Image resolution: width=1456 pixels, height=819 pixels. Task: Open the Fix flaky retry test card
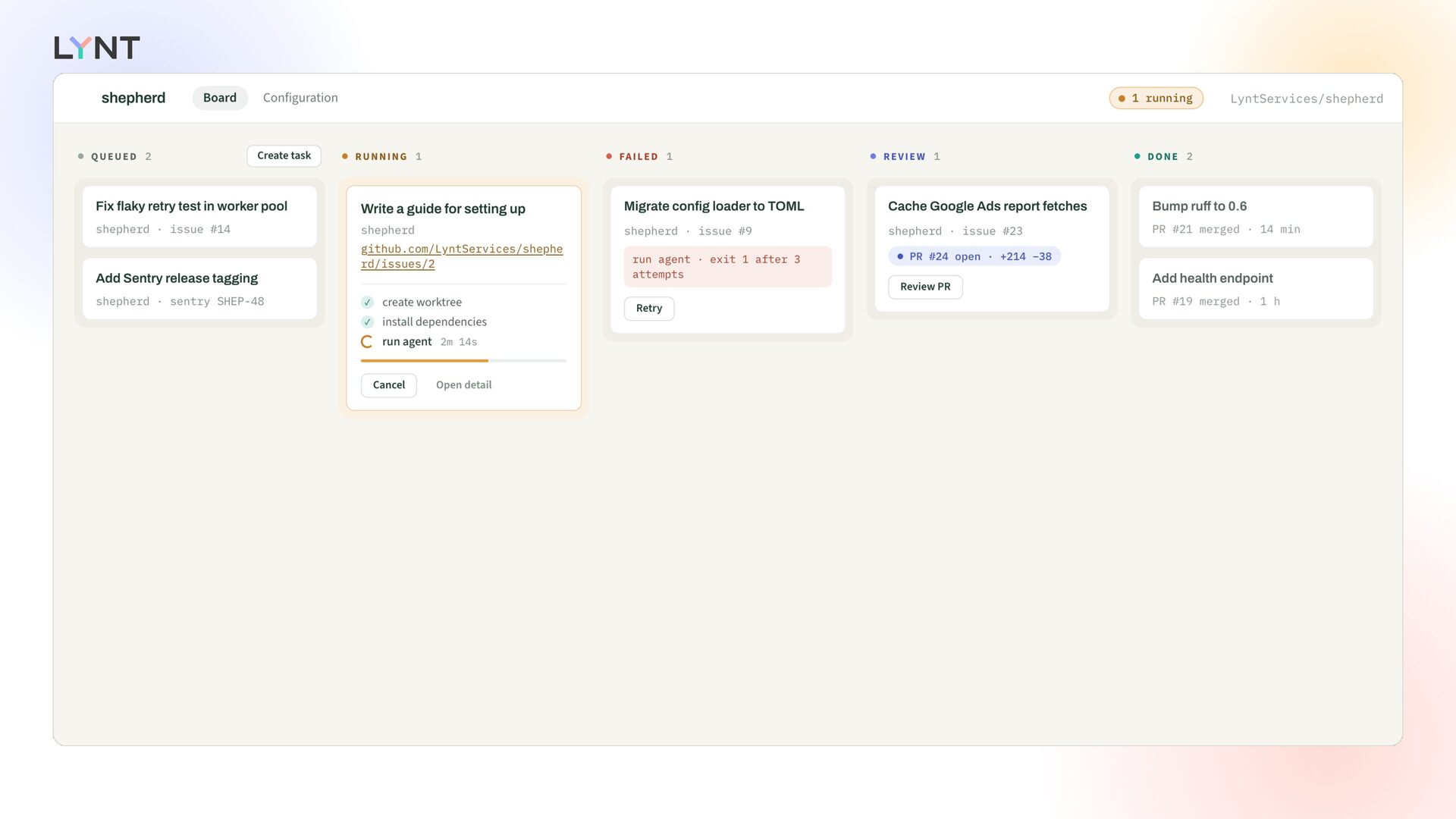[x=199, y=217]
